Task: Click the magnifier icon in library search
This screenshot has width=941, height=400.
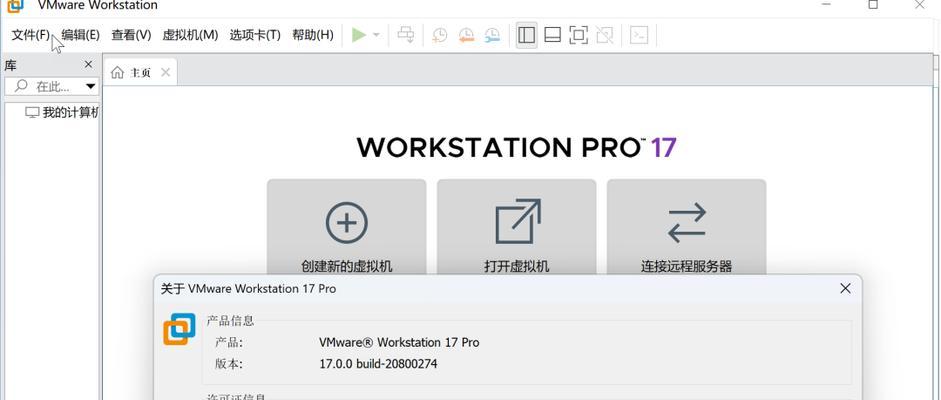Action: point(21,86)
